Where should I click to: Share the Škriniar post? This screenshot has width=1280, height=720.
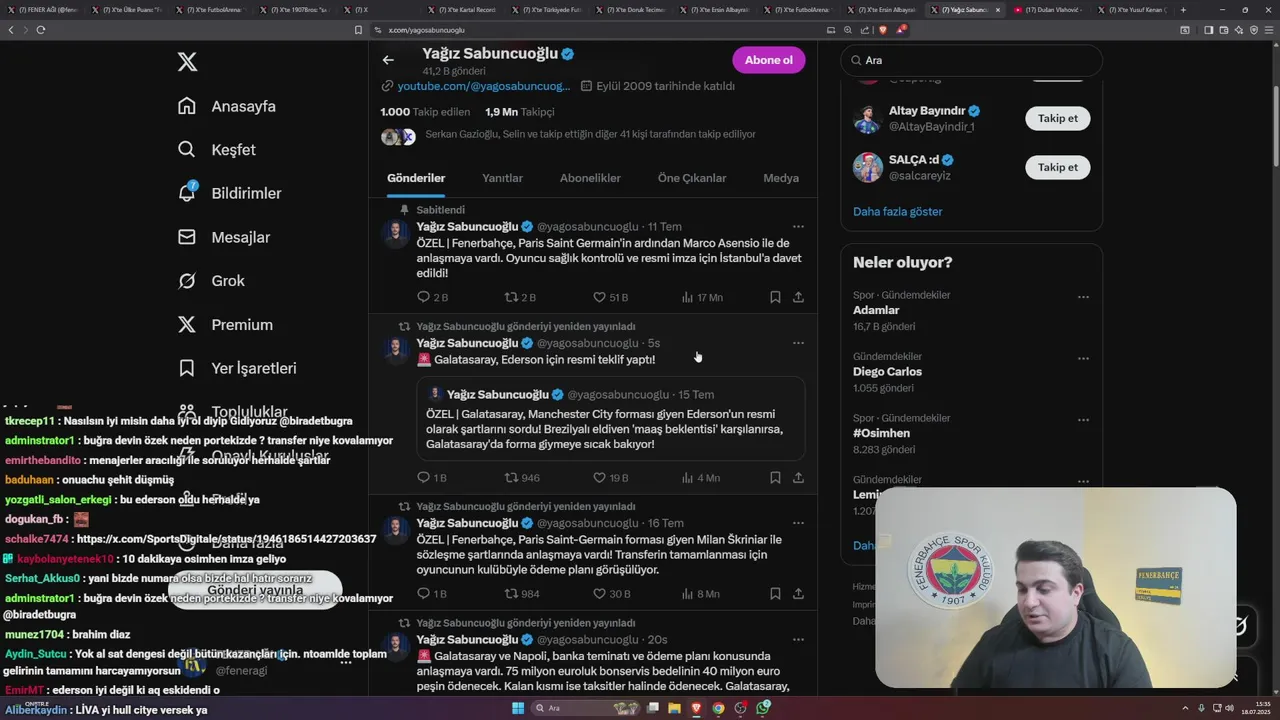[798, 594]
